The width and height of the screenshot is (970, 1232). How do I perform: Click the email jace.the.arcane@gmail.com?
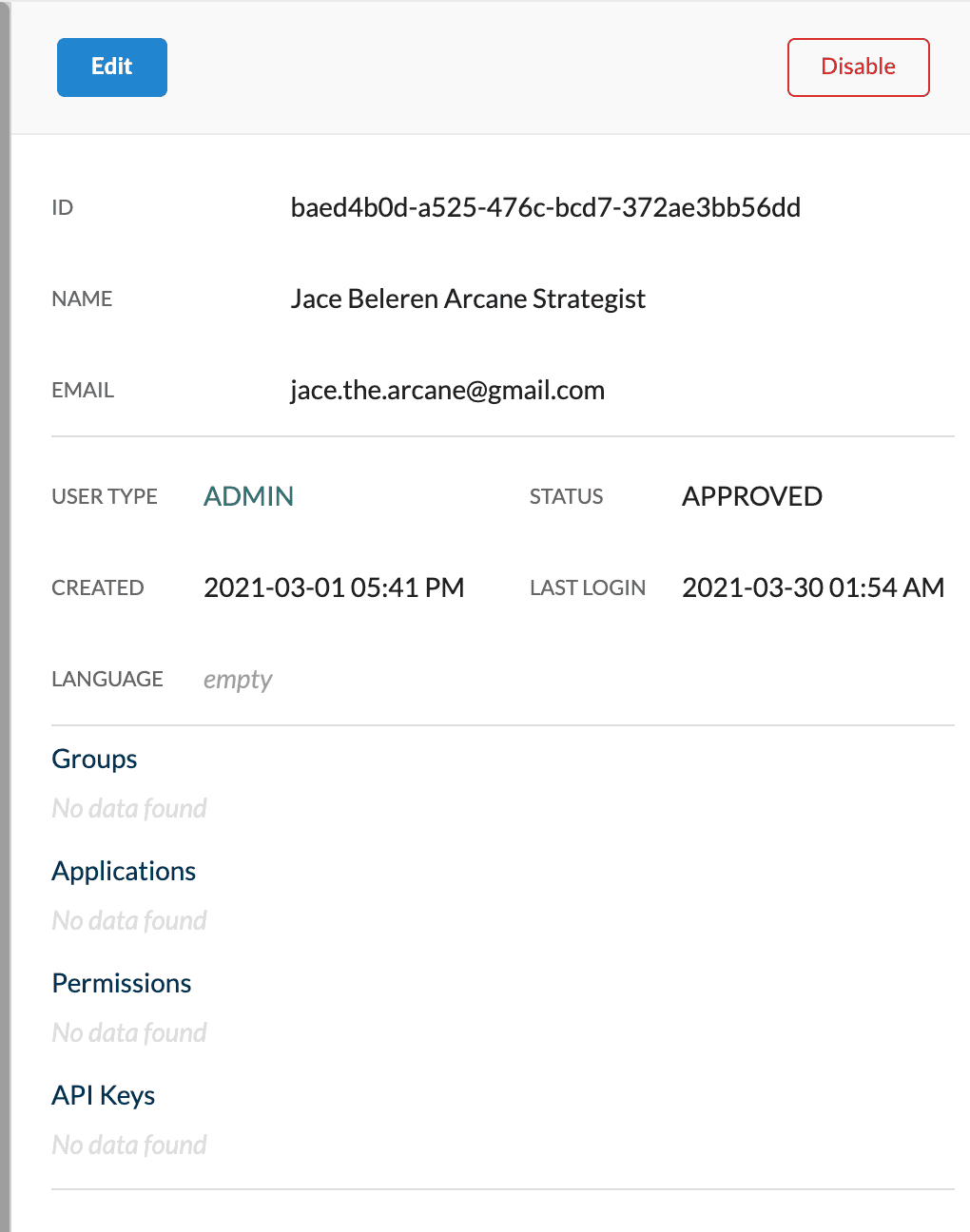448,391
